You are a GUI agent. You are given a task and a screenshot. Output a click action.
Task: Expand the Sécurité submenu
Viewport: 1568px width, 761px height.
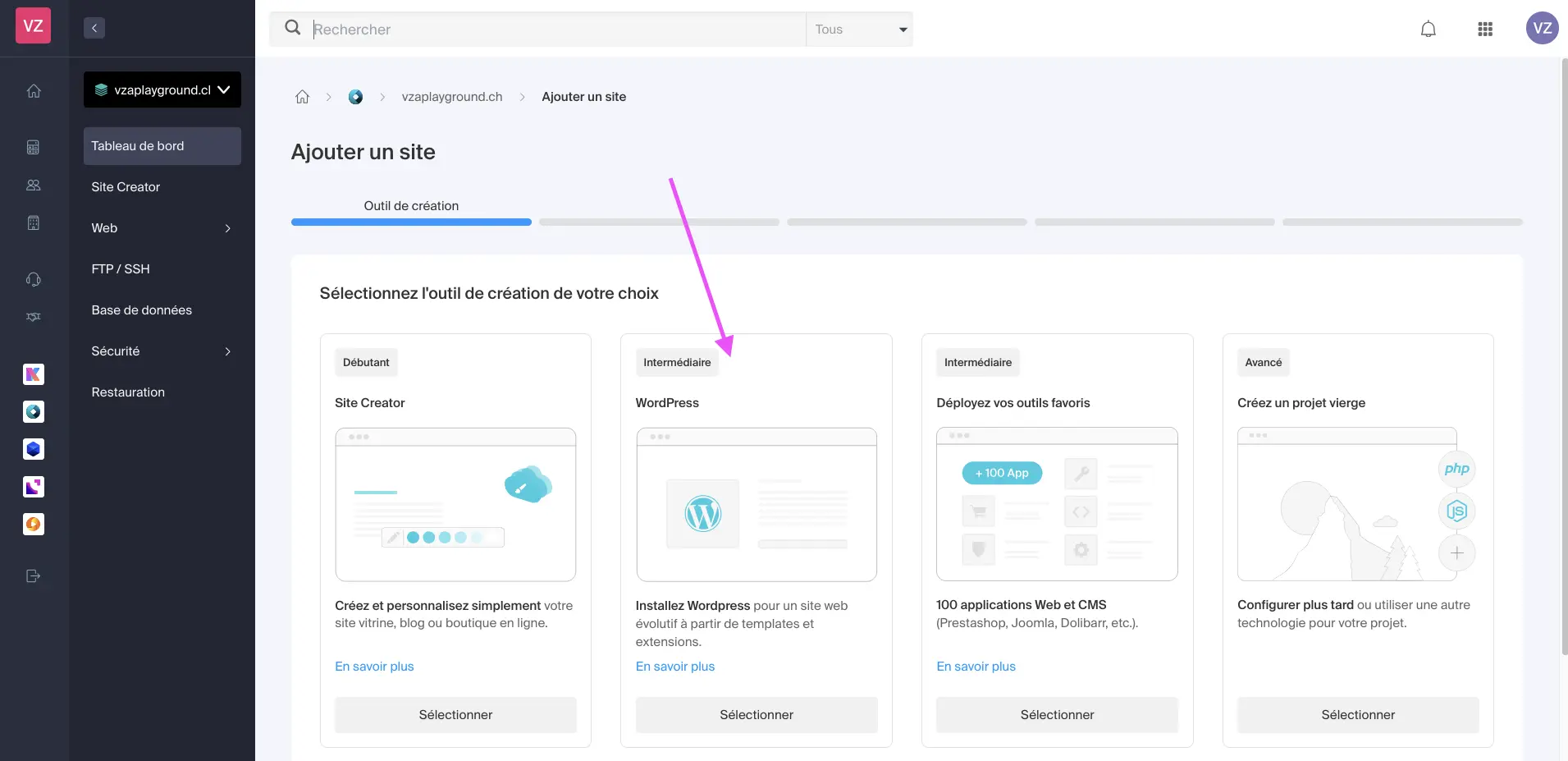(162, 351)
